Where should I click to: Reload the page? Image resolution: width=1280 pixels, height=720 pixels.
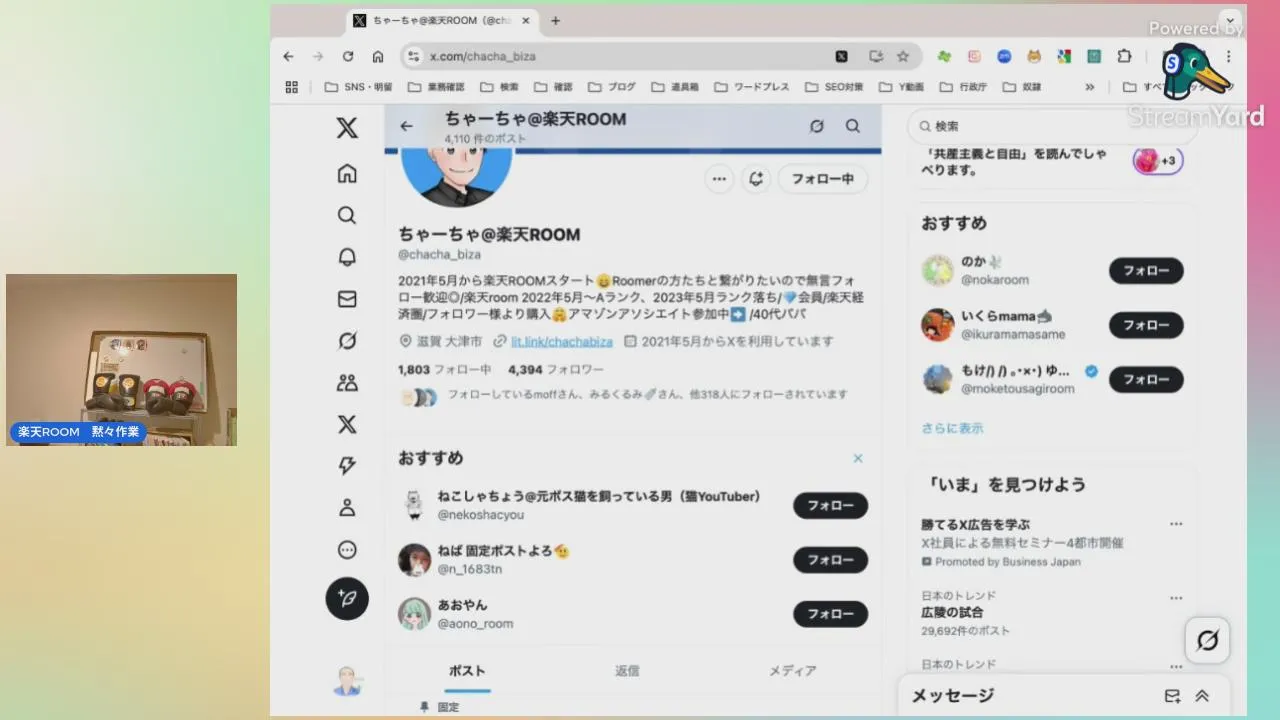click(348, 57)
